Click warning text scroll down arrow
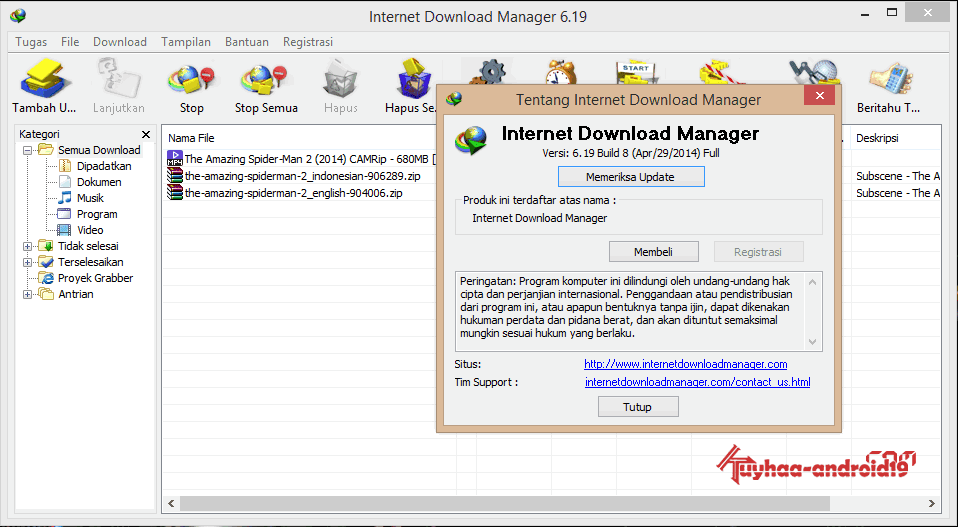This screenshot has height=527, width=958. 813,342
